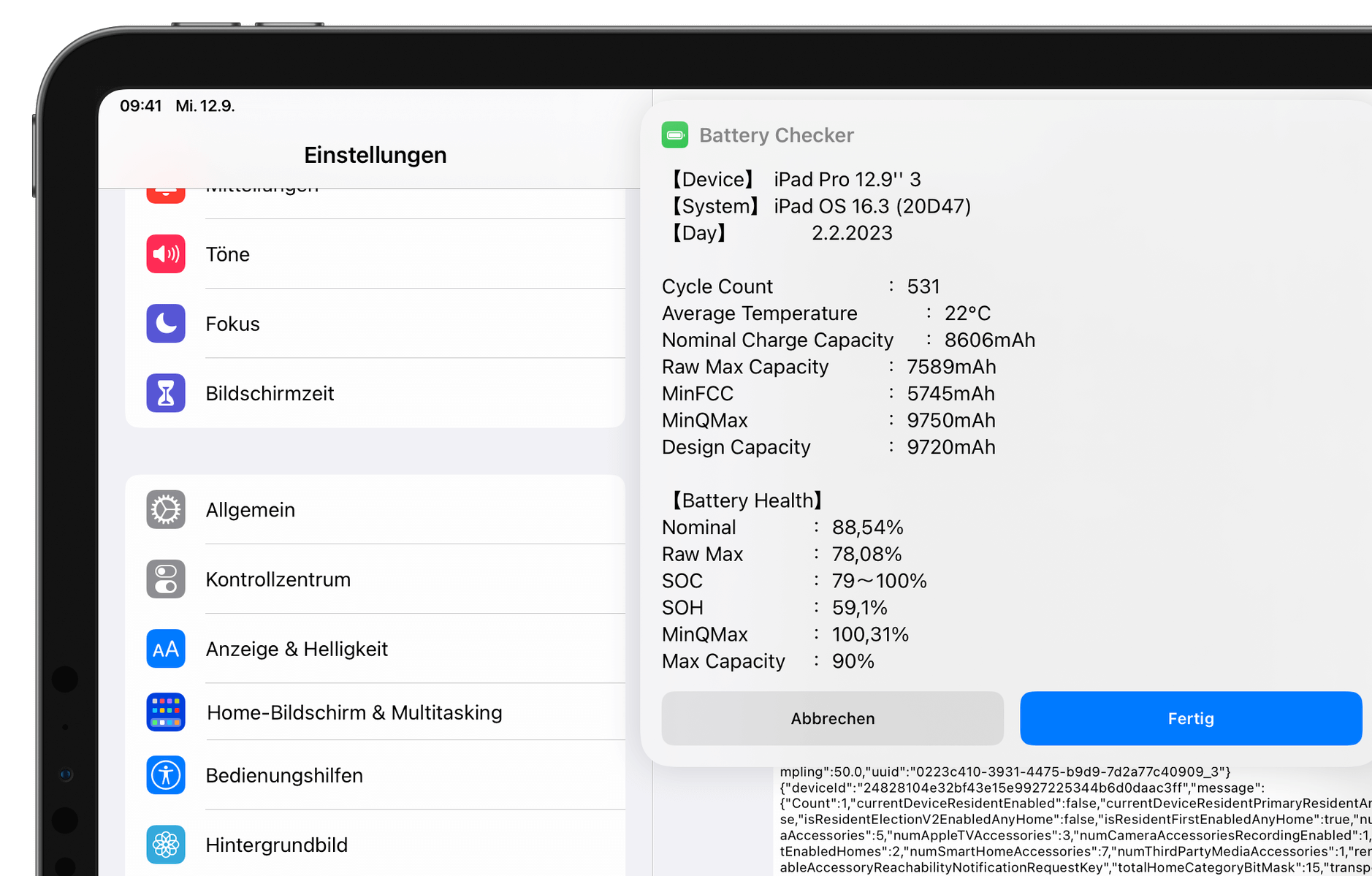
Task: Tap the Fokus moon icon
Action: click(x=166, y=324)
